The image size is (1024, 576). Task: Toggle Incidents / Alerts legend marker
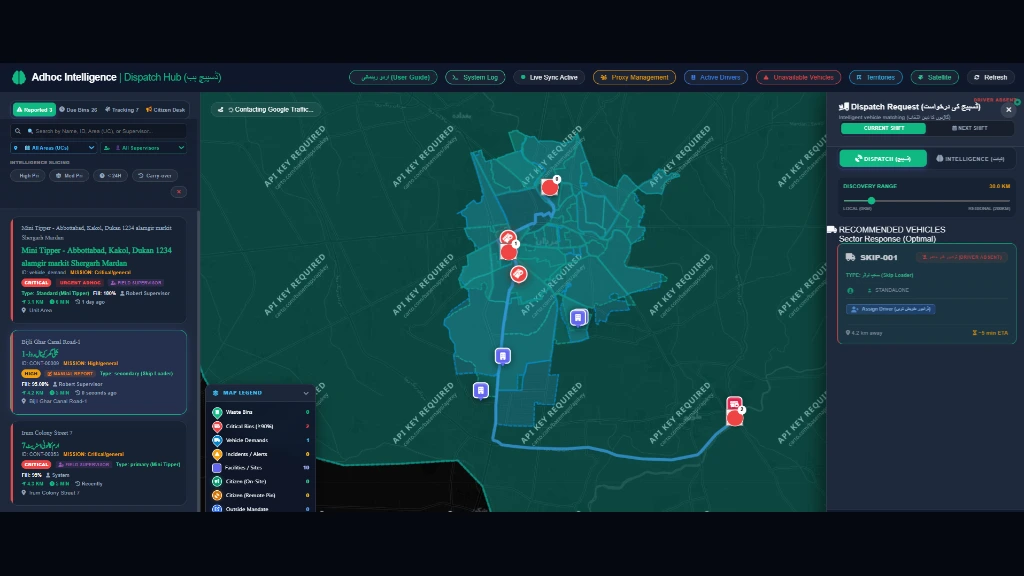217,454
